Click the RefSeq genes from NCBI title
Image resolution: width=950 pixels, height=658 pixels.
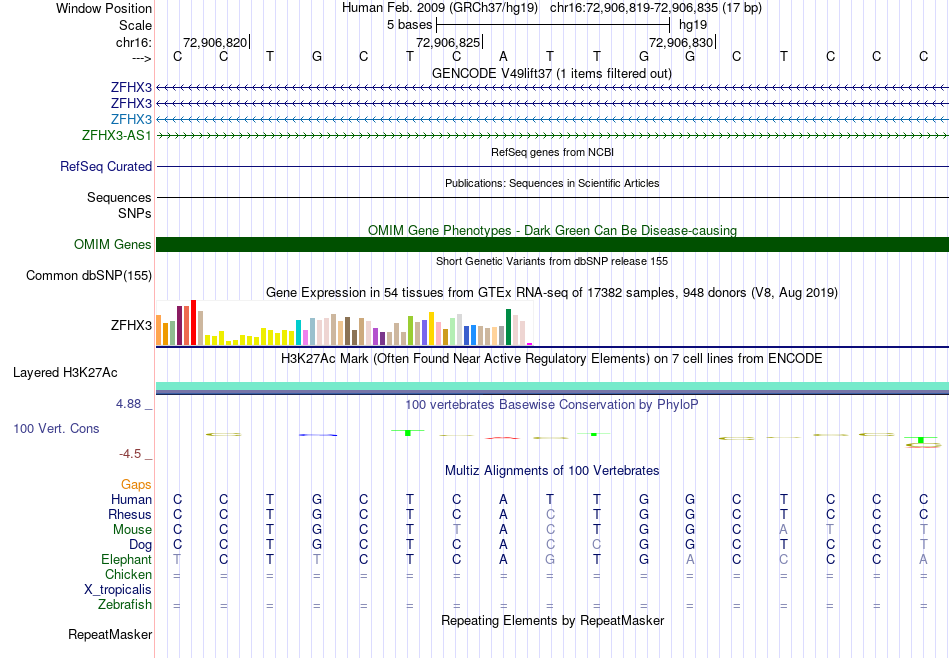pos(552,152)
